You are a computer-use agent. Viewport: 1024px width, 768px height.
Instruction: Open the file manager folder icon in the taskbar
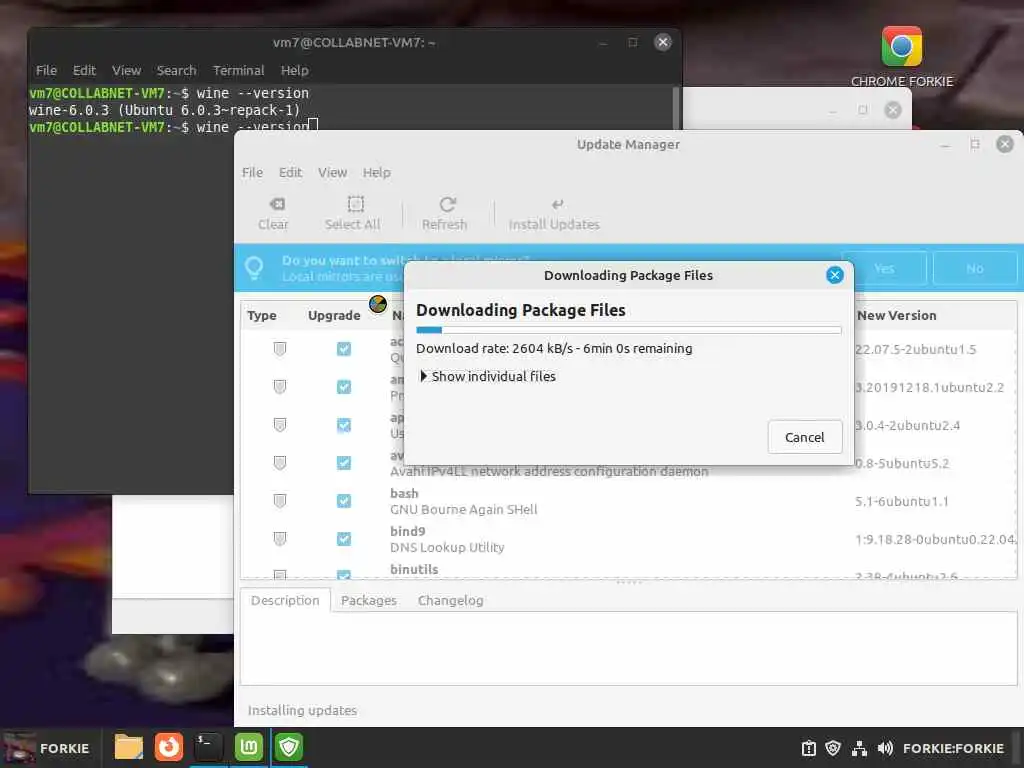[129, 746]
